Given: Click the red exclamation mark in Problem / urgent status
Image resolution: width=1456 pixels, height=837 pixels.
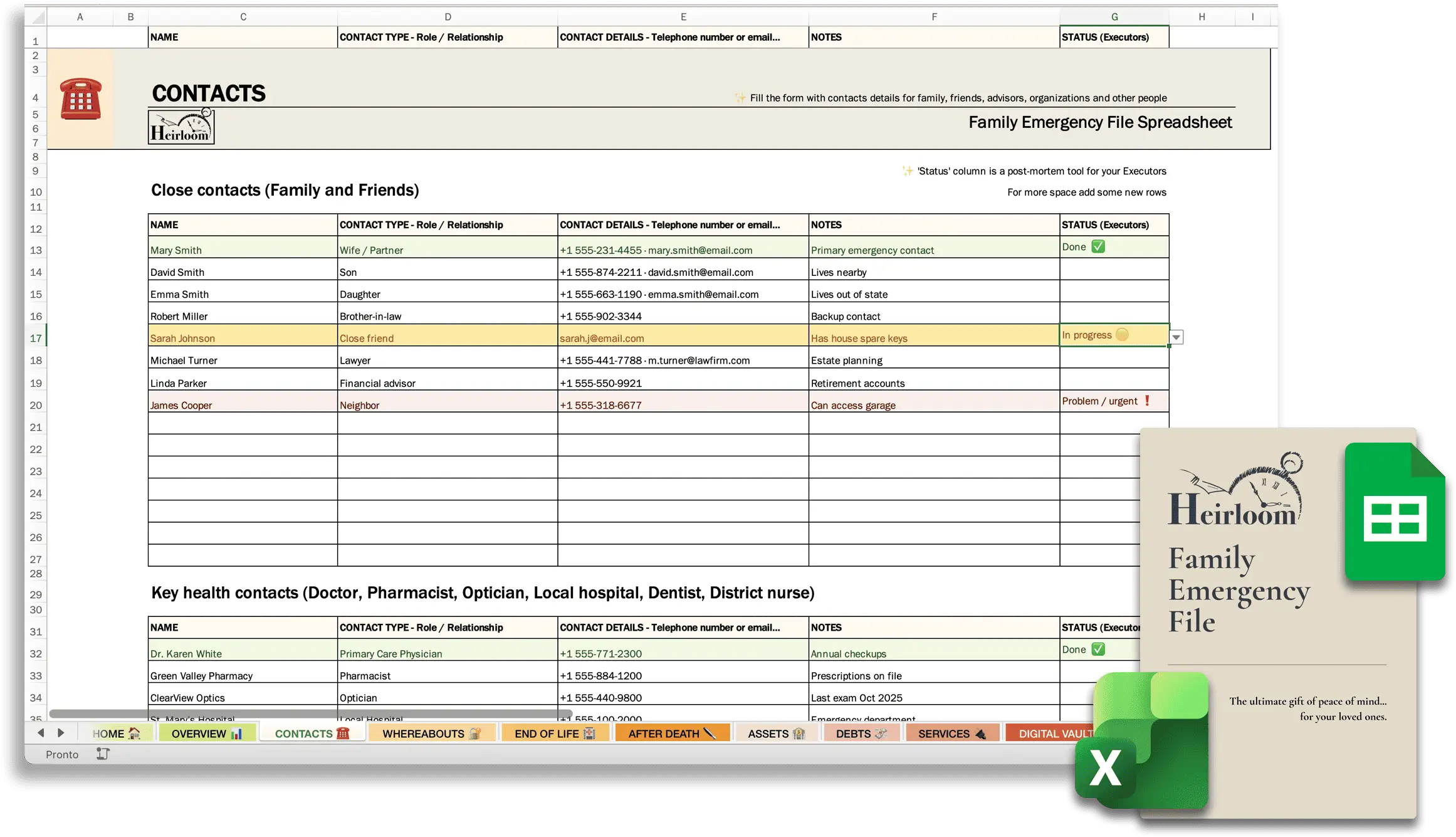Looking at the screenshot, I should 1147,401.
